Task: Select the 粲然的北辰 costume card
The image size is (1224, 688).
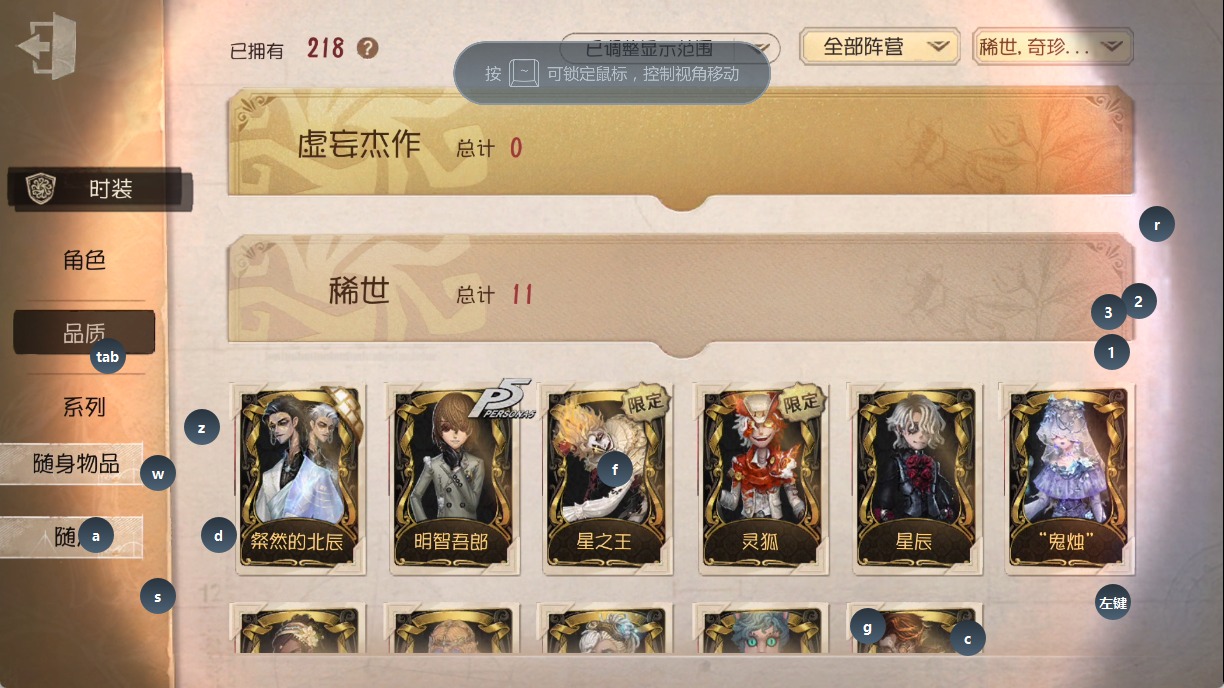Action: tap(297, 478)
